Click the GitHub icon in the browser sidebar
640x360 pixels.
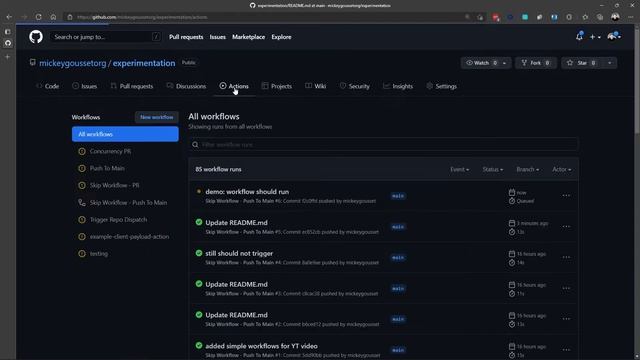[x=8, y=43]
